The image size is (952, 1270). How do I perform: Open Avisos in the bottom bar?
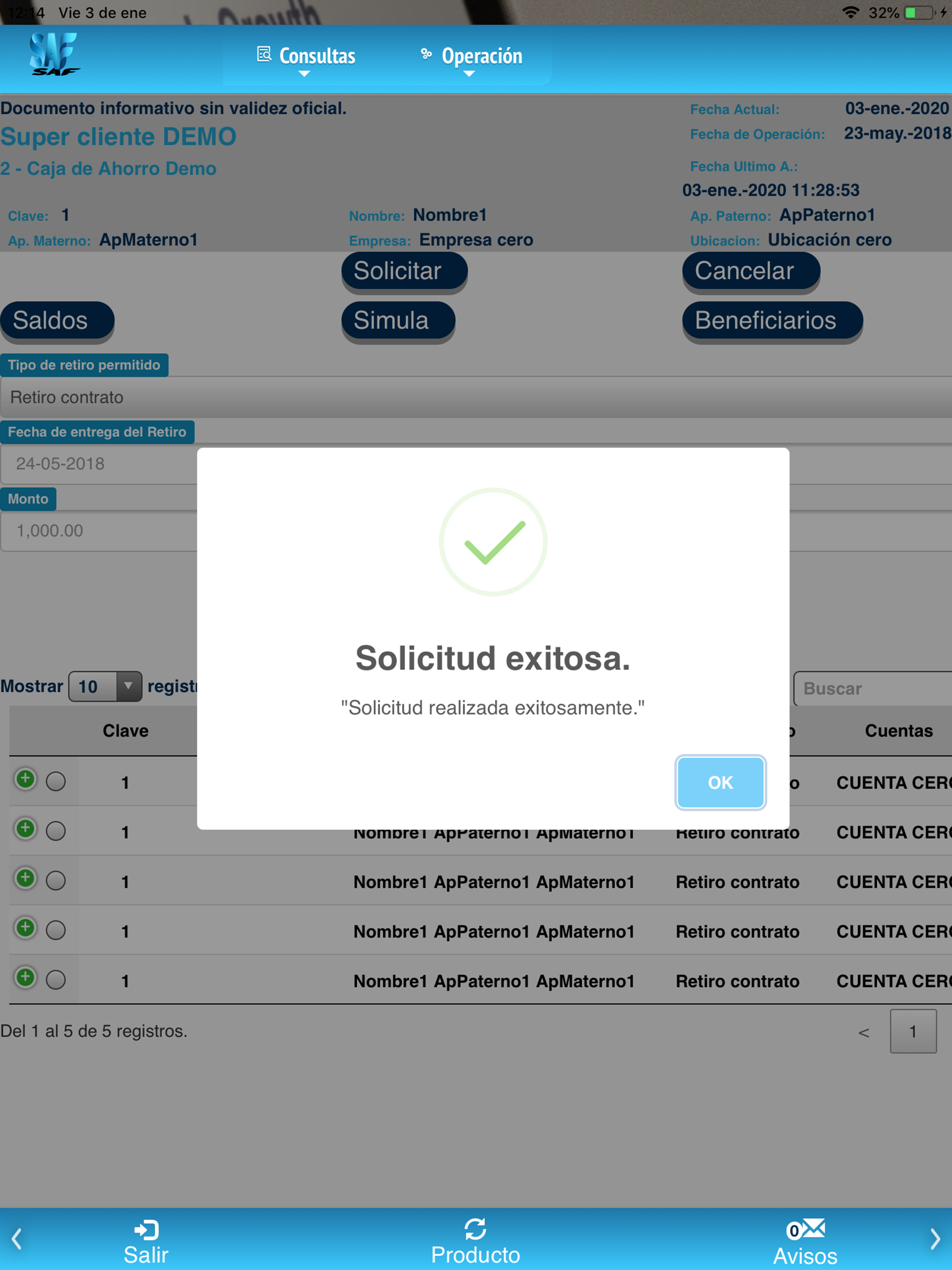tap(805, 1243)
